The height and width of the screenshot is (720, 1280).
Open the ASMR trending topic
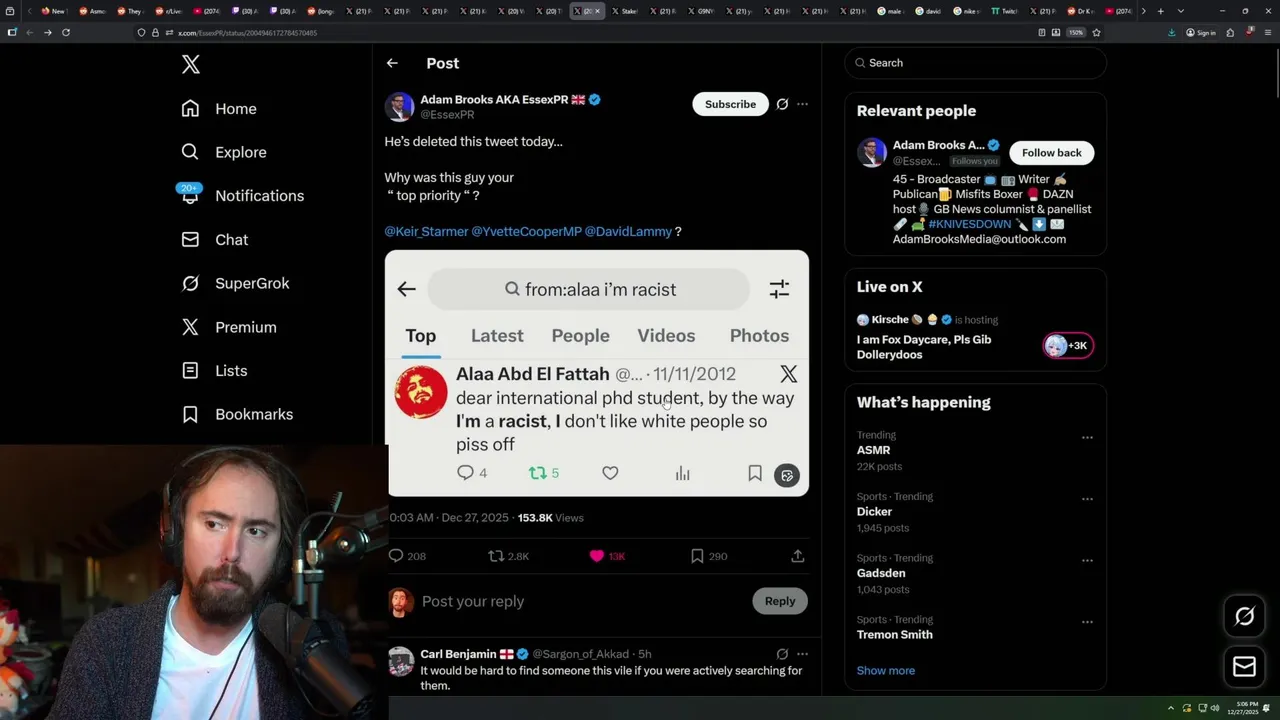pos(873,450)
